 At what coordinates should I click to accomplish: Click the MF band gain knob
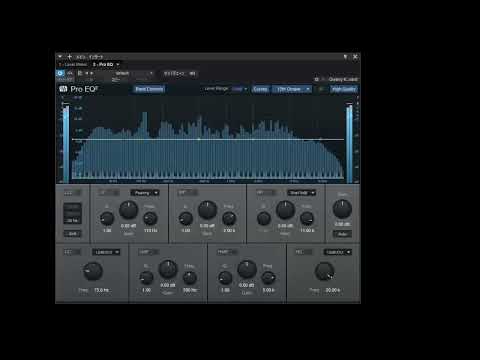[207, 210]
